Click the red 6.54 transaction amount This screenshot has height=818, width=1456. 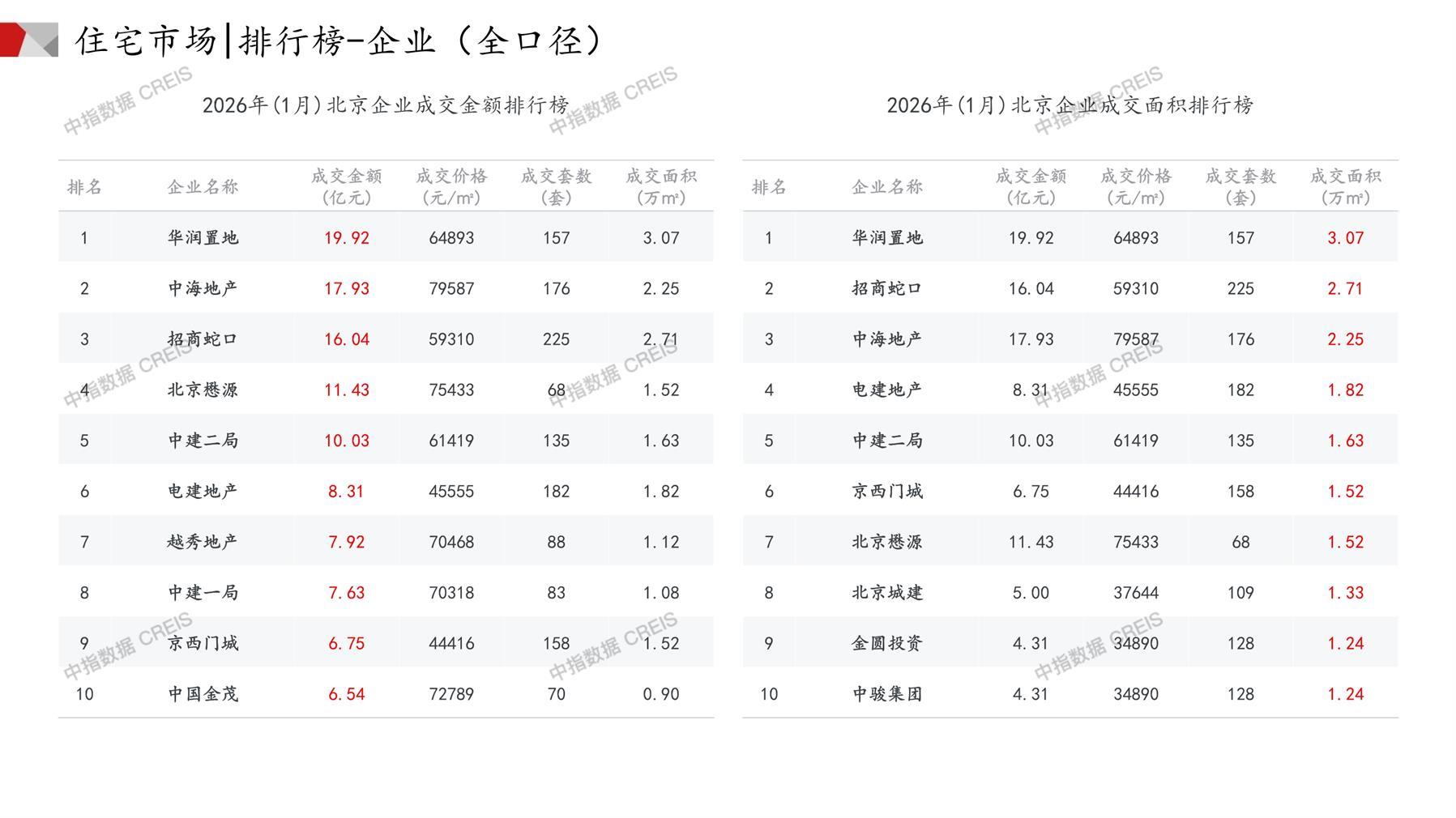(x=346, y=694)
